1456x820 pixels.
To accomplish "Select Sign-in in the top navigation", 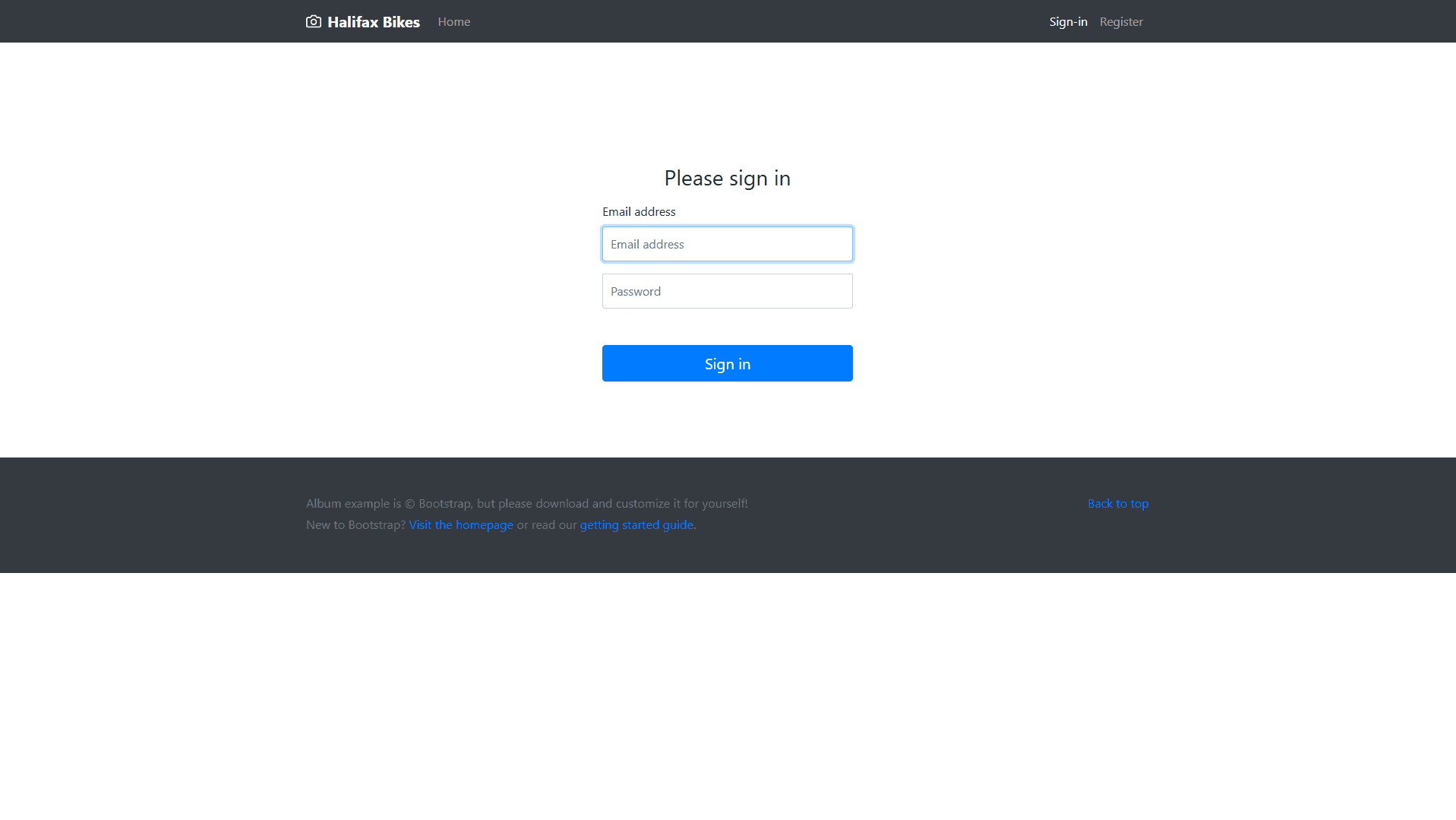I will click(1068, 22).
